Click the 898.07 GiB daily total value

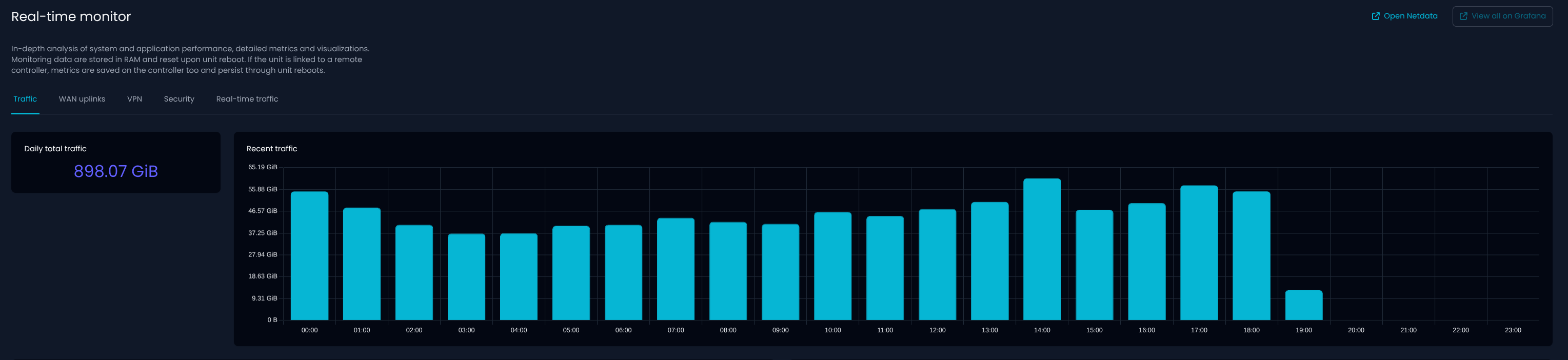pos(115,171)
